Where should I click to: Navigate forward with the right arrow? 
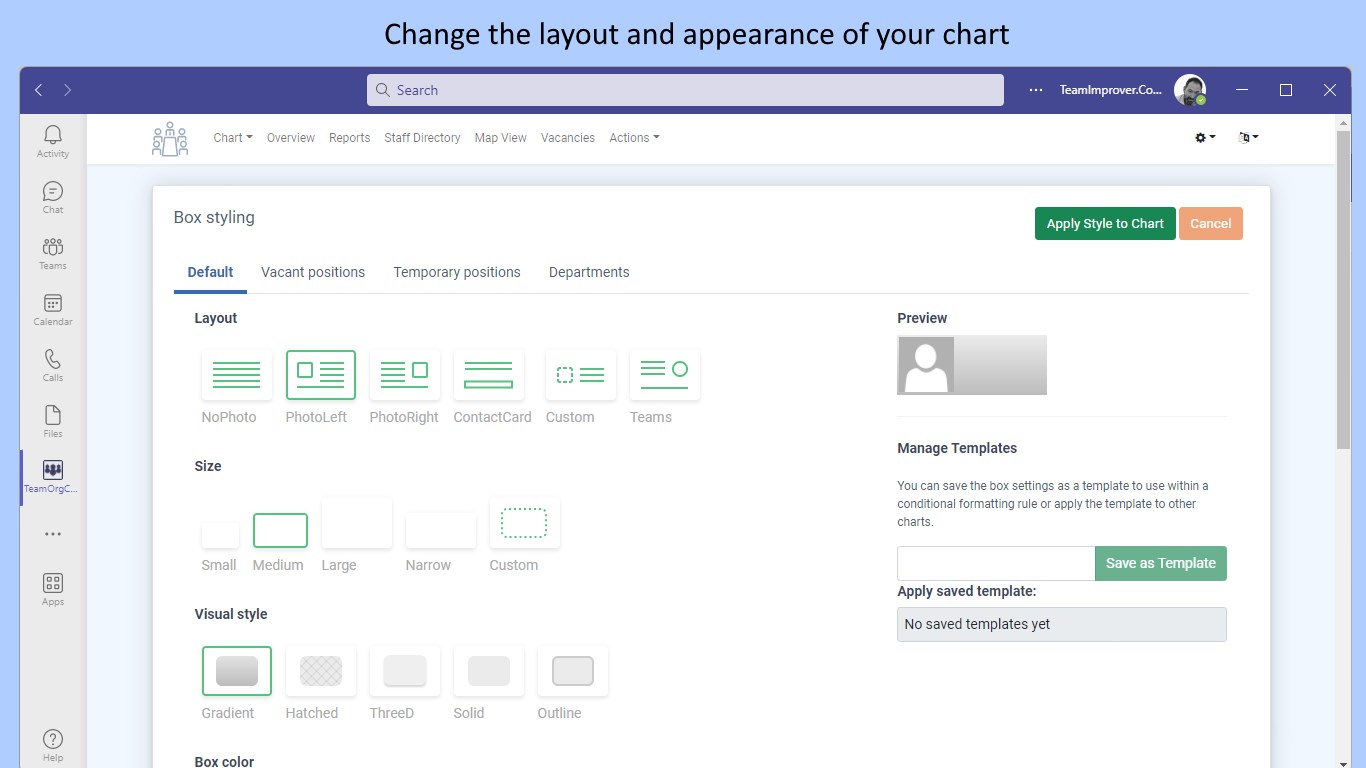(x=68, y=90)
